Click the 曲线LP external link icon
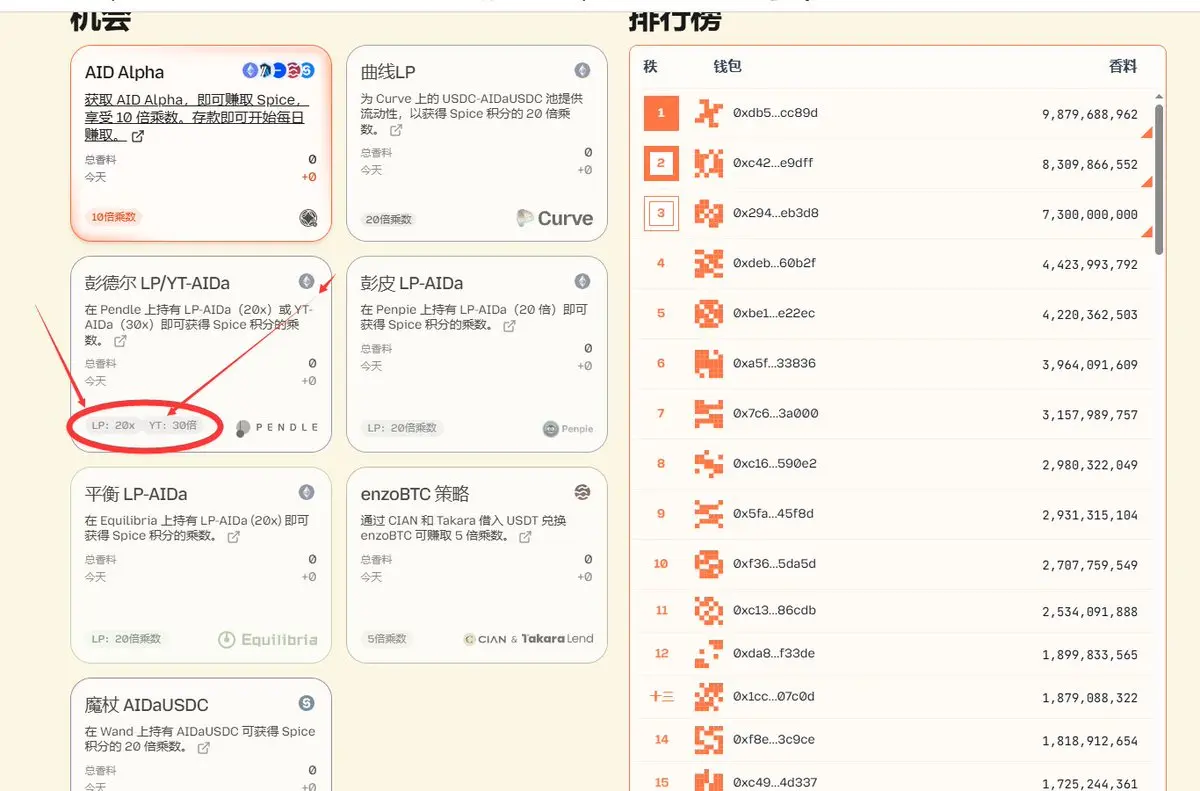Viewport: 1200px width, 791px height. coord(396,130)
